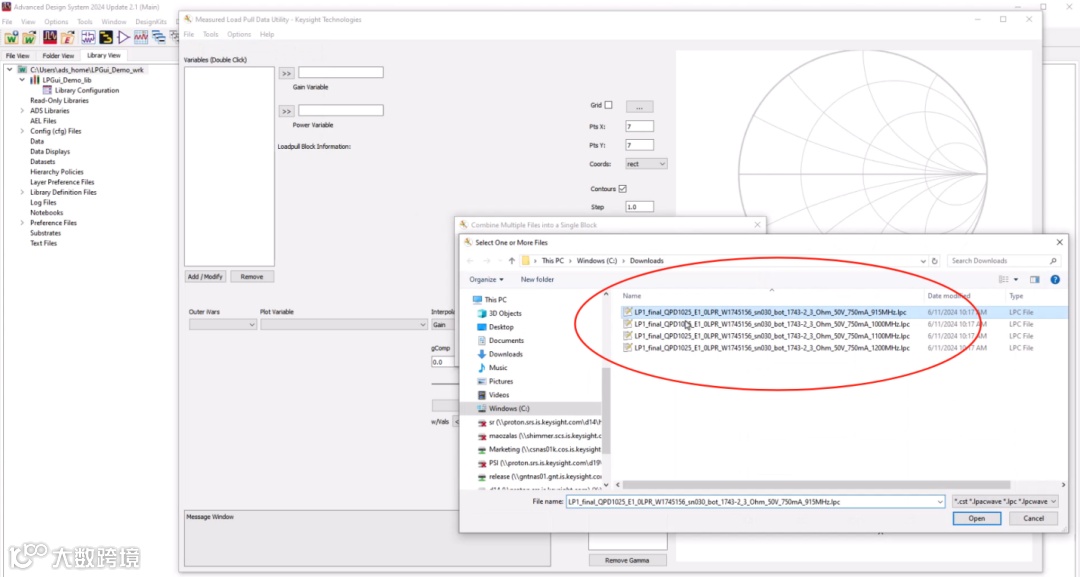Open the ADS main window File menu
The width and height of the screenshot is (1080, 577).
pos(7,22)
